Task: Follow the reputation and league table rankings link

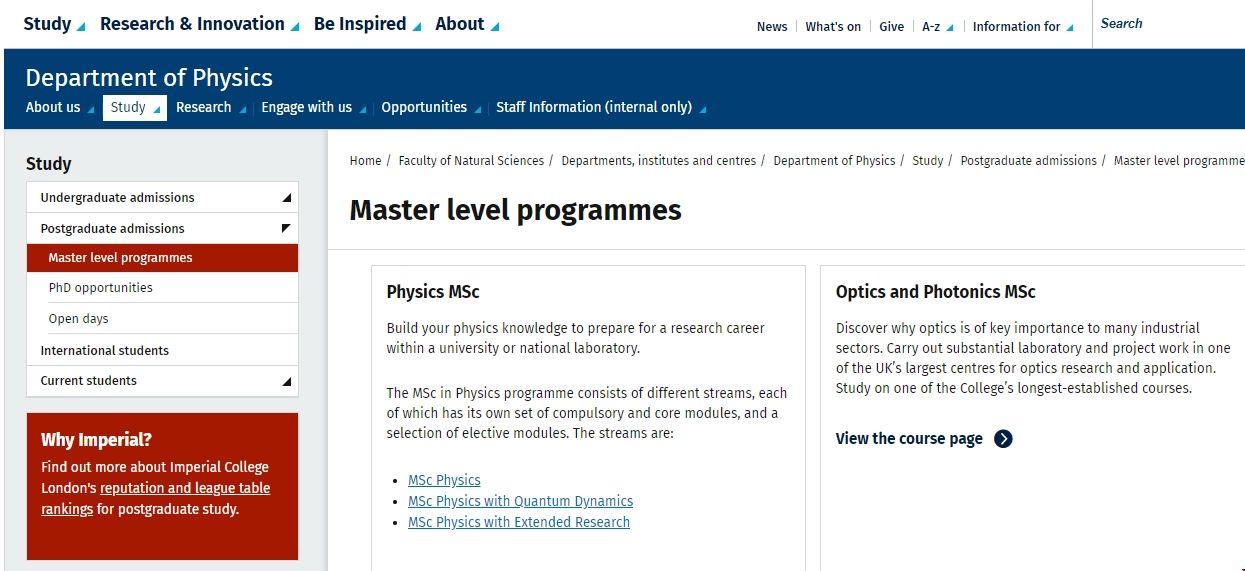Action: (x=185, y=489)
